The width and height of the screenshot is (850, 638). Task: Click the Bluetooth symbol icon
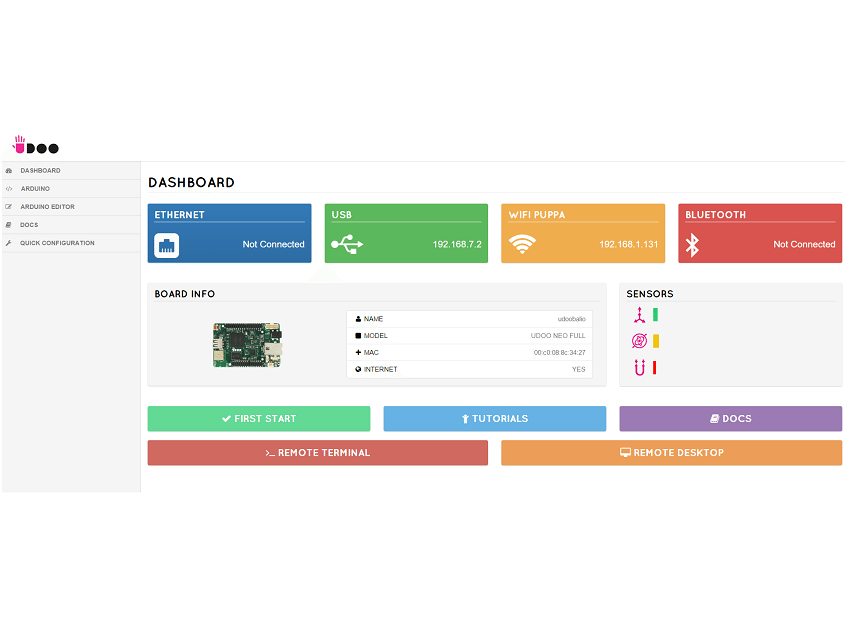(692, 245)
